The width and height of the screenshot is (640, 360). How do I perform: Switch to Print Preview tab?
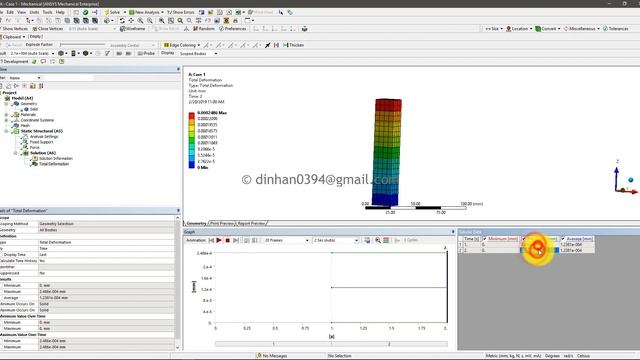[222, 223]
